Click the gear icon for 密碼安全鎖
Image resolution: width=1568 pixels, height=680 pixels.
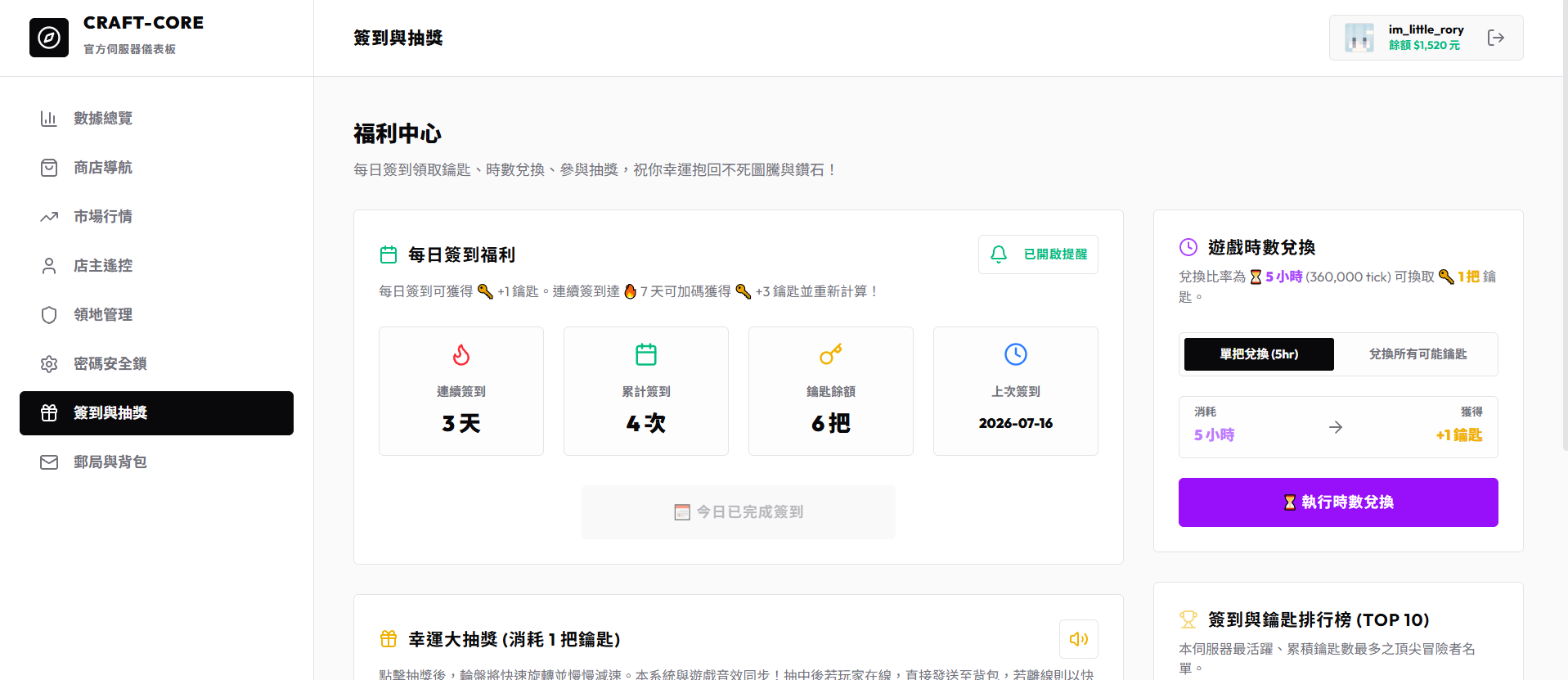[x=49, y=364]
